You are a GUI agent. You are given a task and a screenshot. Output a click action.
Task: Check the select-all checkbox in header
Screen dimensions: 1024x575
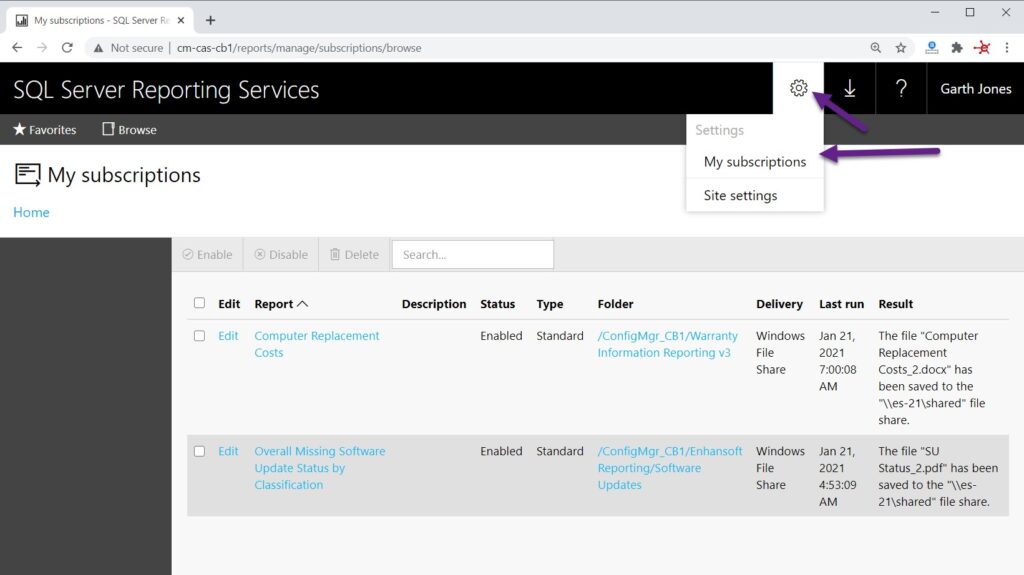tap(199, 303)
